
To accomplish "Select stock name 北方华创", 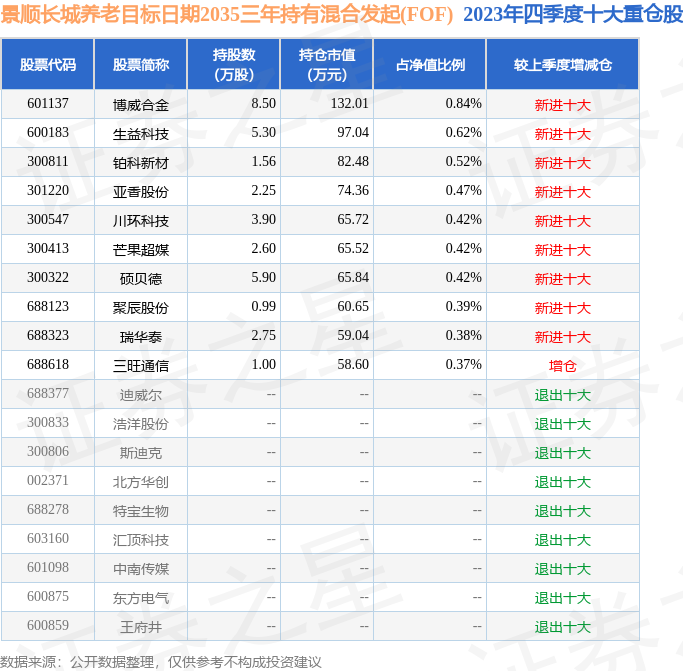I will pyautogui.click(x=141, y=482).
